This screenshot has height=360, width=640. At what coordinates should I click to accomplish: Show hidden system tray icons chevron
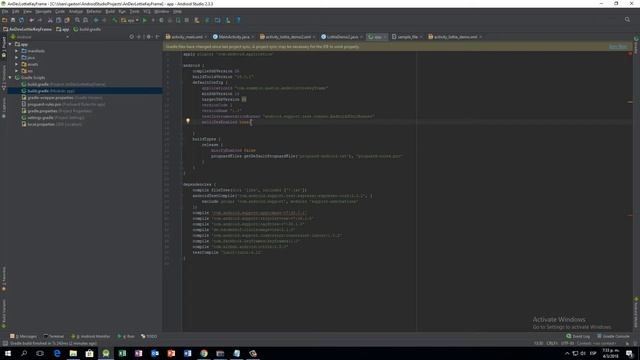click(567, 353)
